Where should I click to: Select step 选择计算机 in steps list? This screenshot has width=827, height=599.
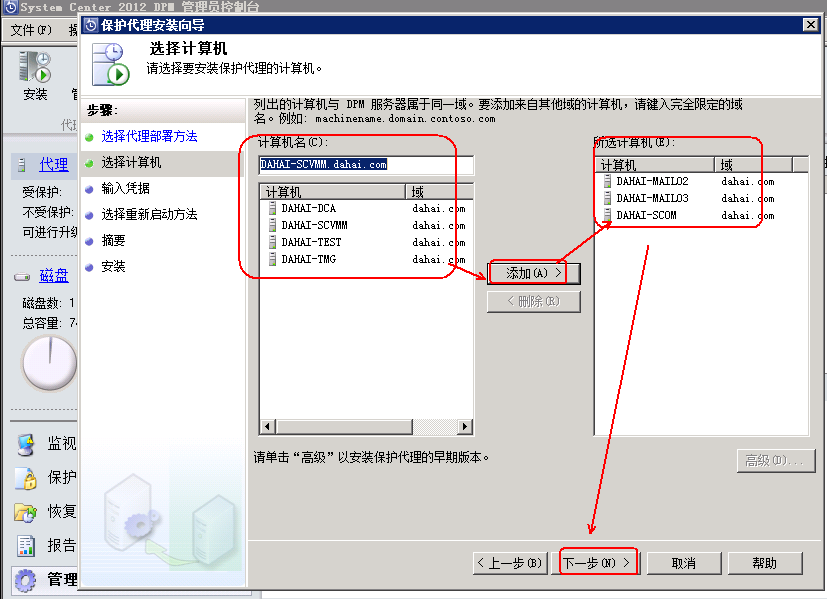click(x=131, y=162)
